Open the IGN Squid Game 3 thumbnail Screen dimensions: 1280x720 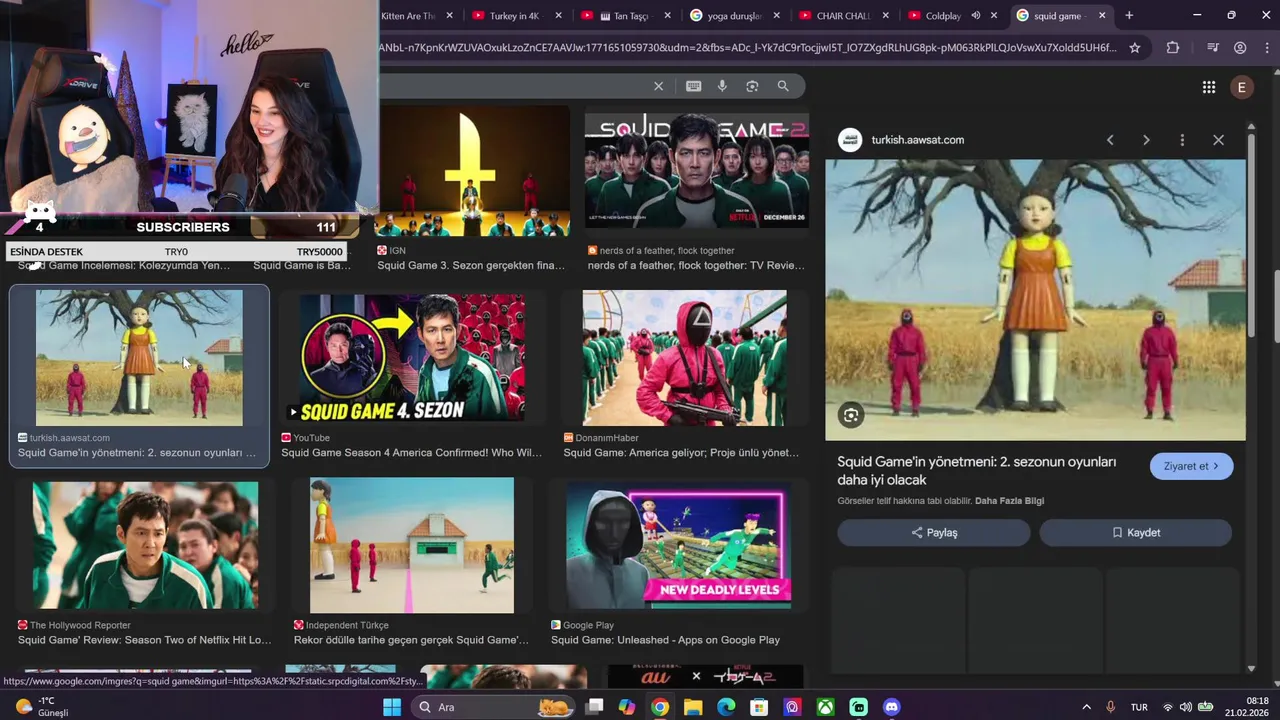click(472, 170)
